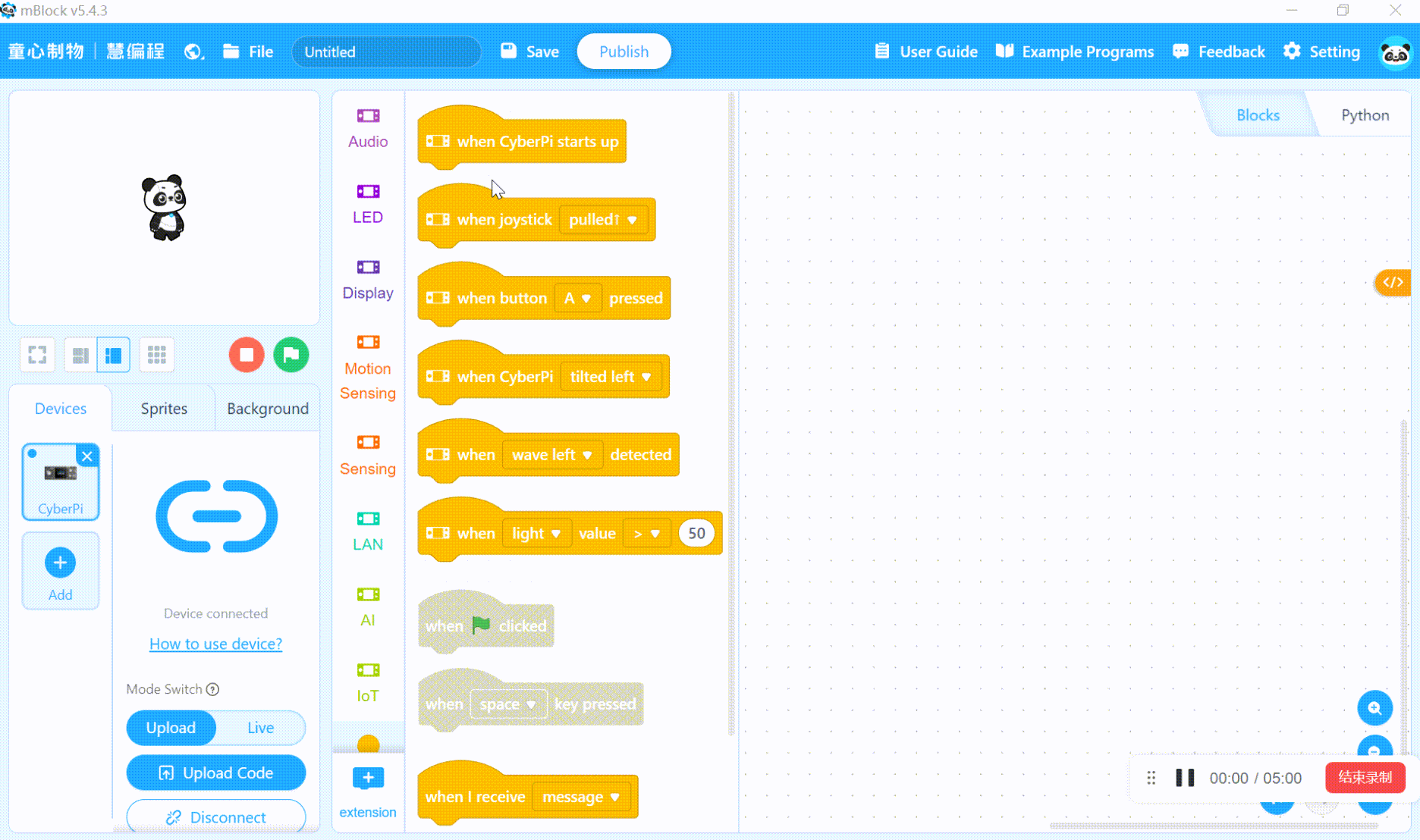
Task: Run the program with green flag
Action: click(x=291, y=355)
